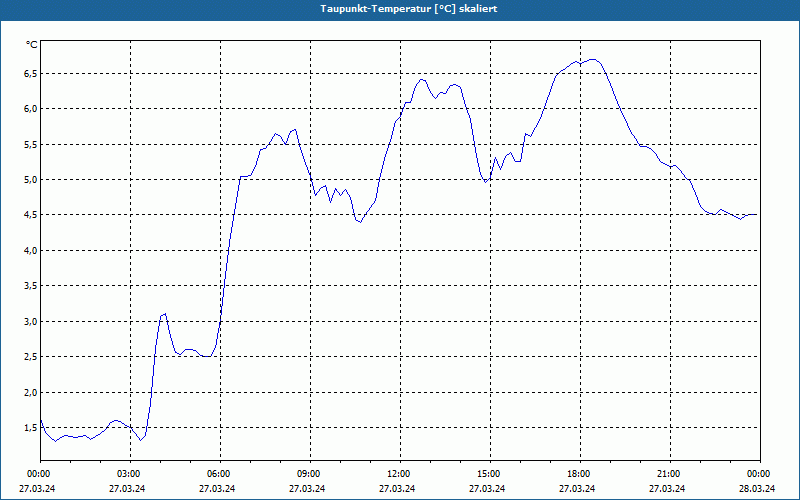Select the °C unit label on the y-axis
This screenshot has width=800, height=500.
(x=32, y=45)
